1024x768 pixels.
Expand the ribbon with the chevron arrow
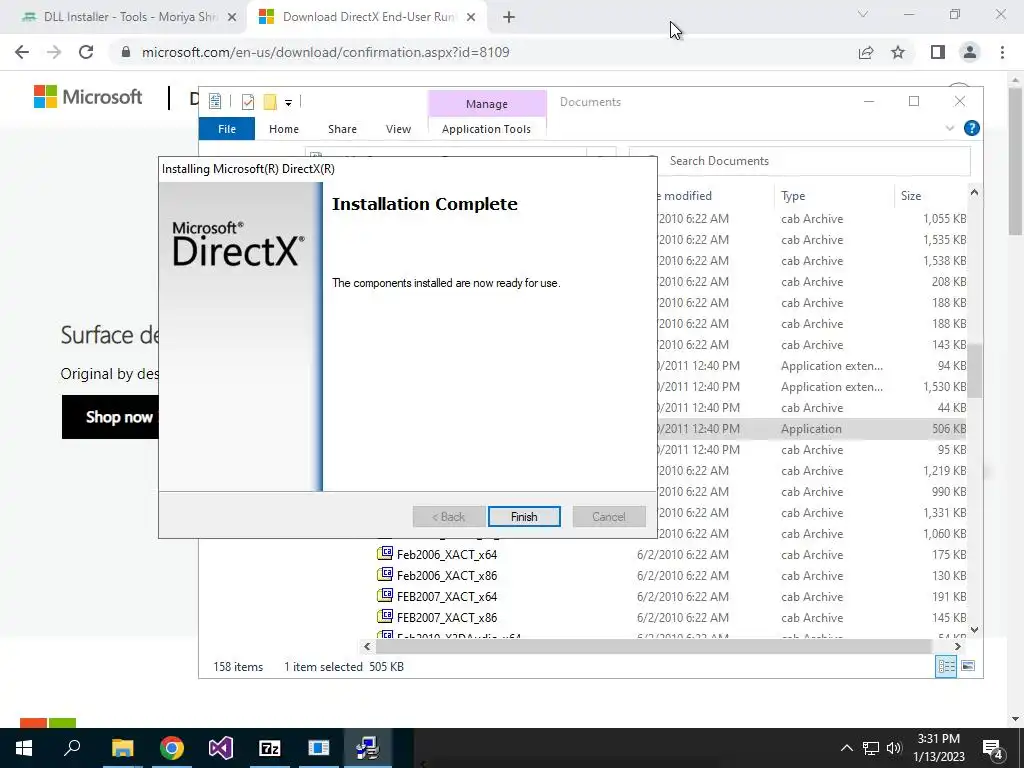tap(950, 128)
